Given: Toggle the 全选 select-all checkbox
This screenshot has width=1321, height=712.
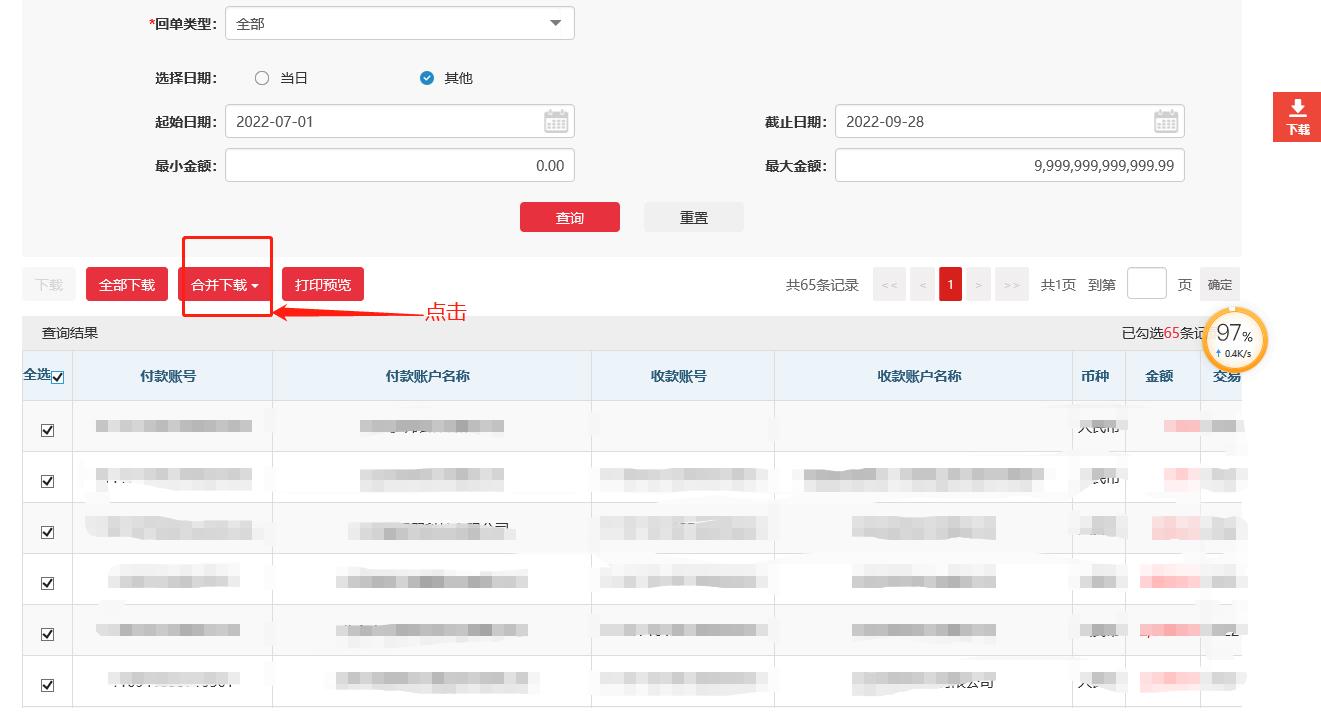Looking at the screenshot, I should click(60, 375).
